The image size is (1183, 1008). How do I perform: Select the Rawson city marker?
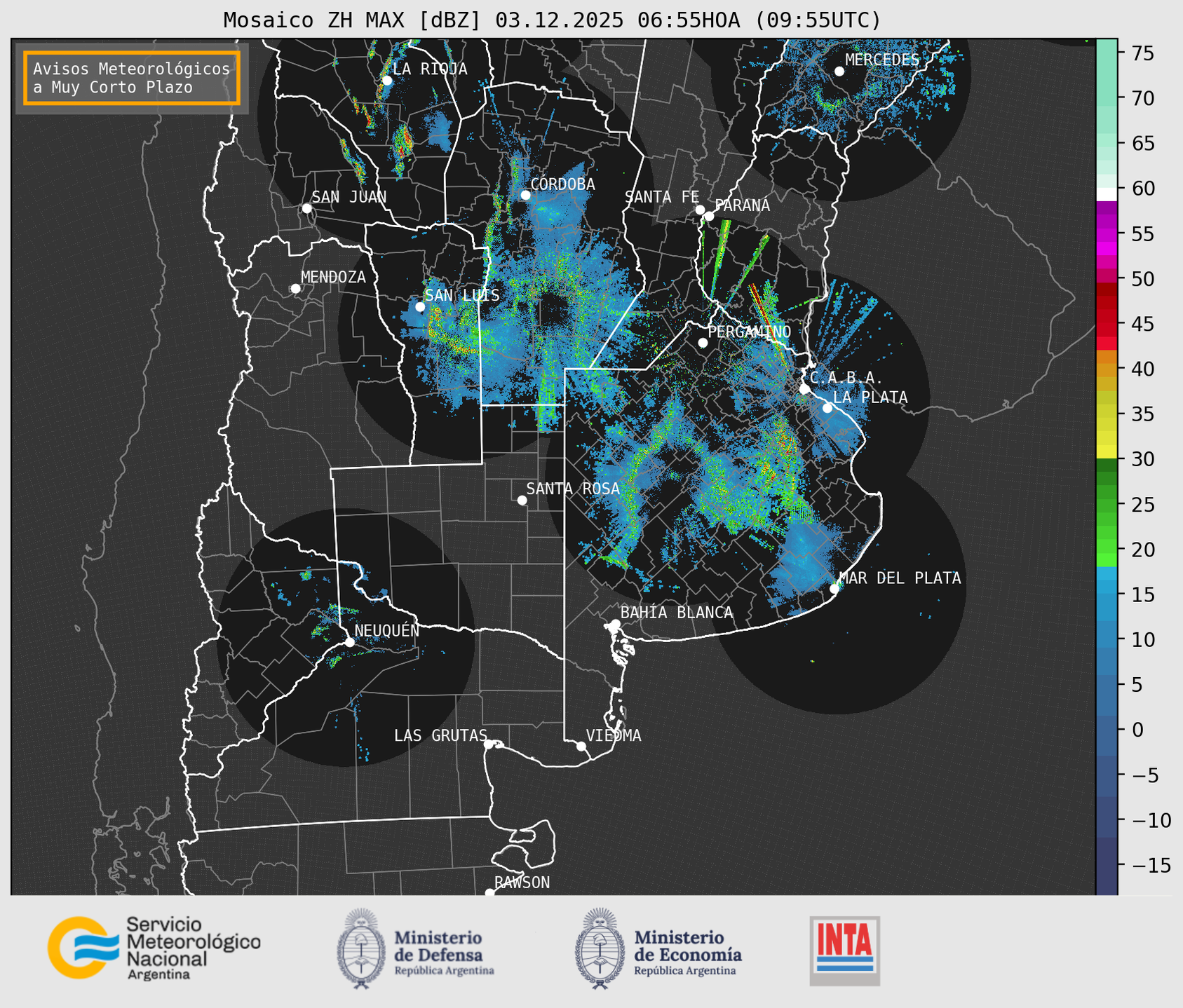[489, 892]
